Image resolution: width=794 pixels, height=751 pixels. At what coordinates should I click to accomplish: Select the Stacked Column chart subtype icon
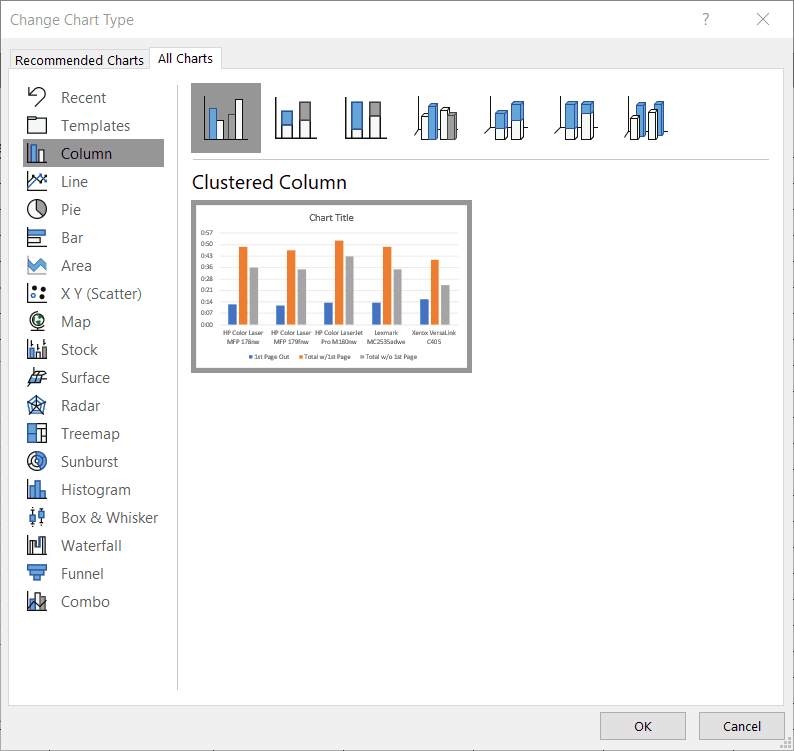[x=295, y=119]
